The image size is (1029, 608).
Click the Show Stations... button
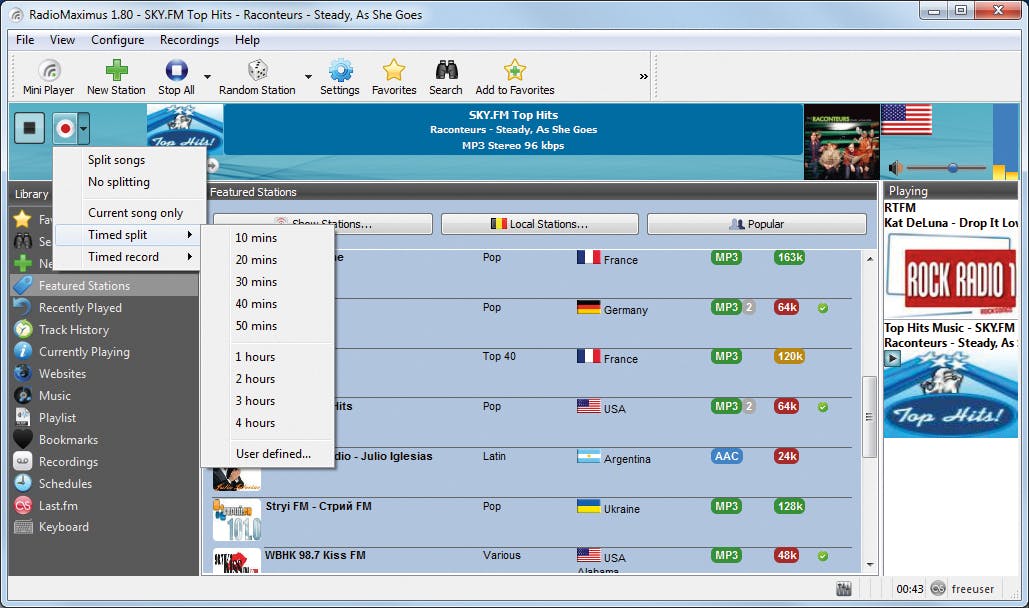(x=322, y=224)
